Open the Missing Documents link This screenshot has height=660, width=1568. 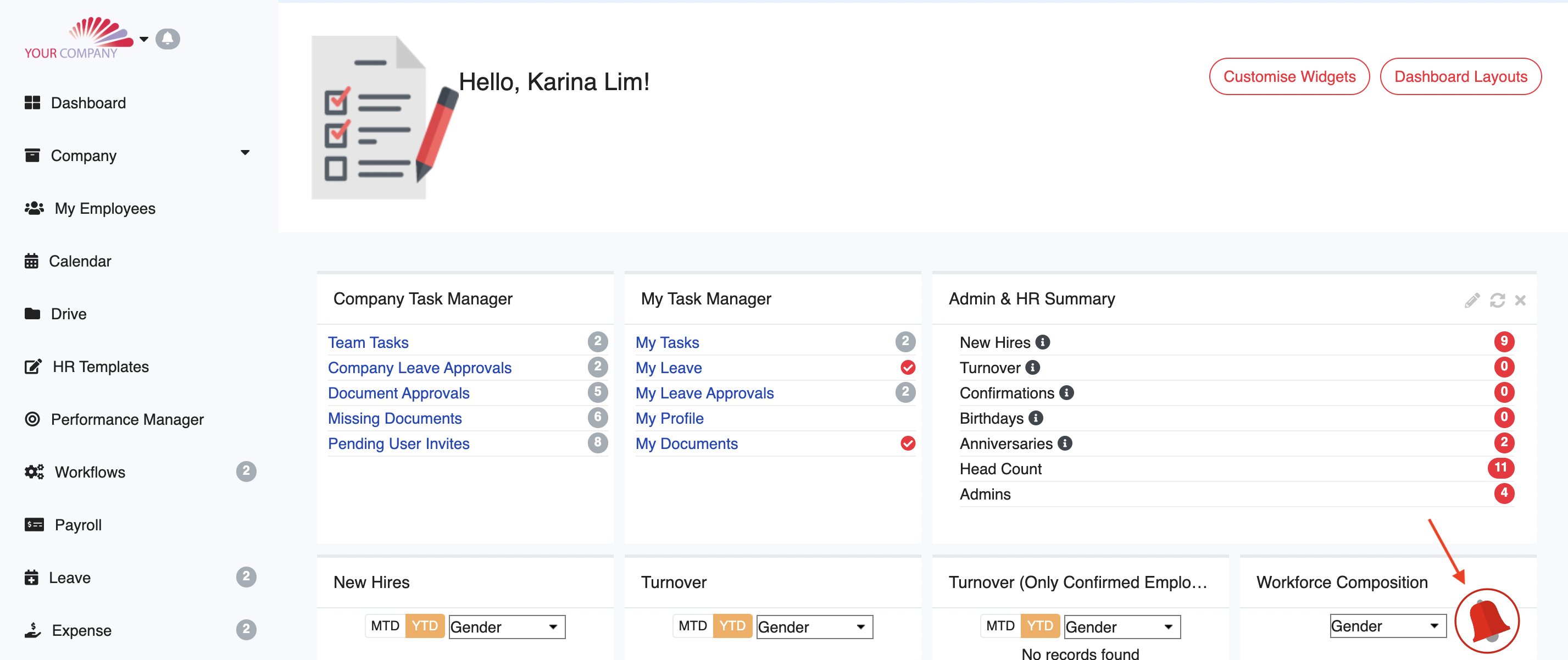tap(394, 418)
